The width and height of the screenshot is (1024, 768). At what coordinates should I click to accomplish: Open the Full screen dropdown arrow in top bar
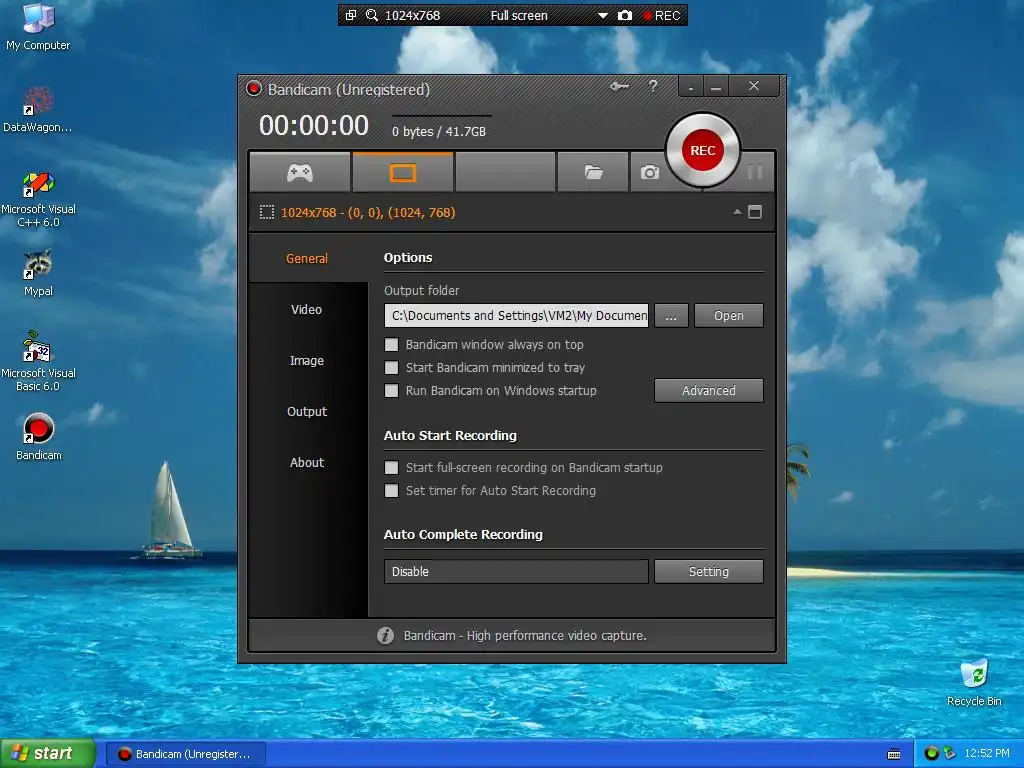click(x=603, y=16)
